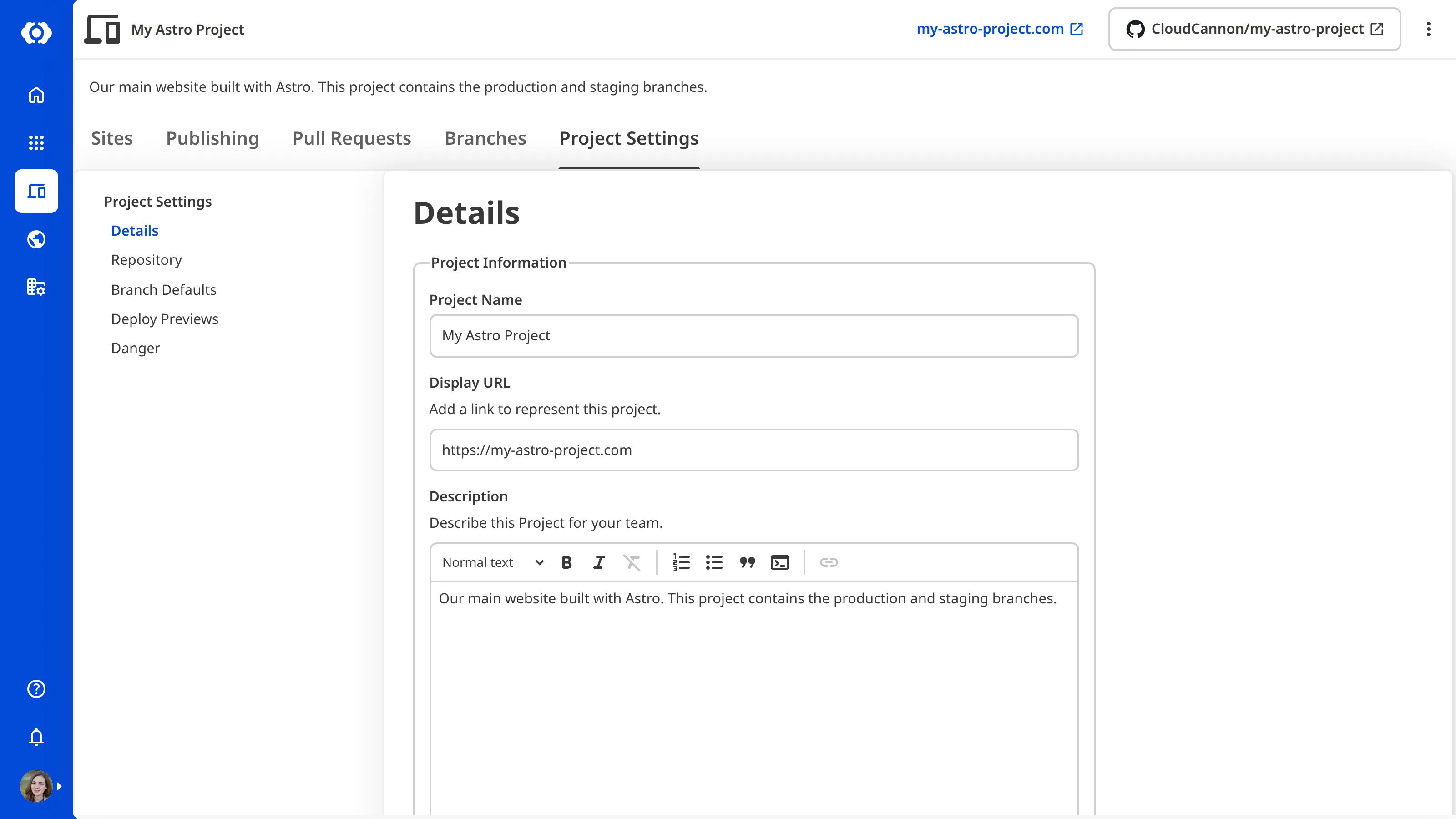Open the CloudCannon/my-astro-project GitHub button
This screenshot has width=1456, height=819.
(x=1255, y=29)
